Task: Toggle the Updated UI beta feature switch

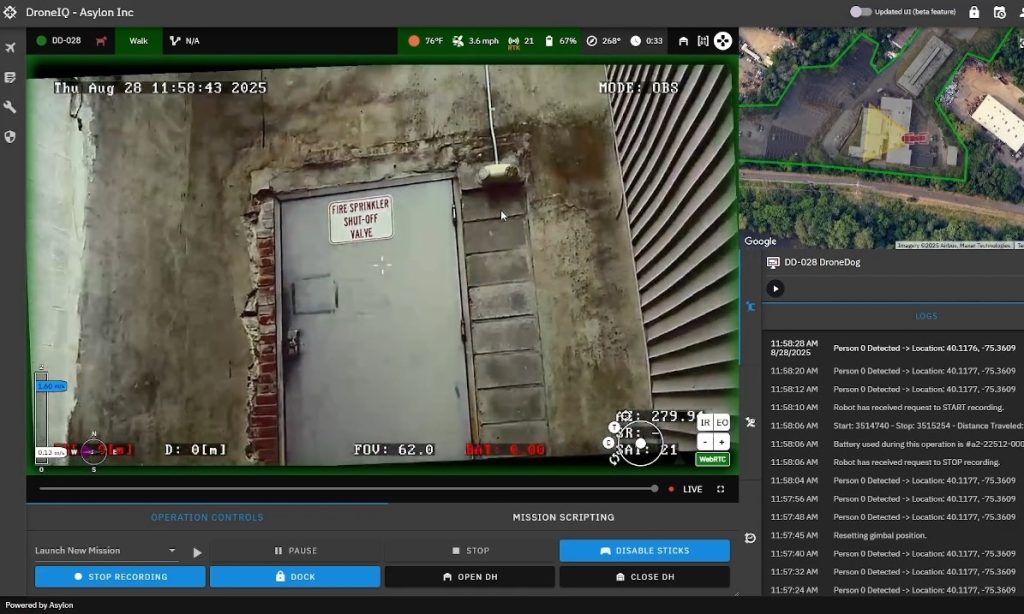Action: [860, 12]
